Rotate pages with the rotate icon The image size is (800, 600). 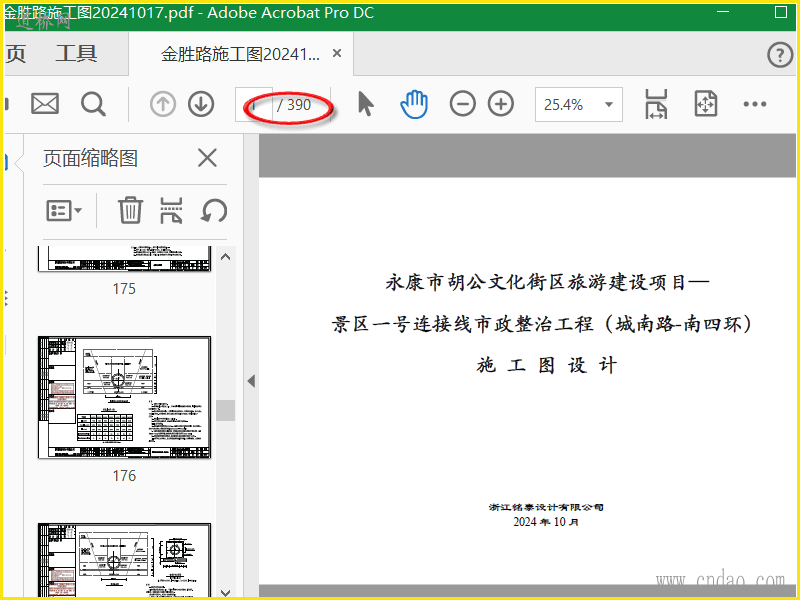[214, 210]
